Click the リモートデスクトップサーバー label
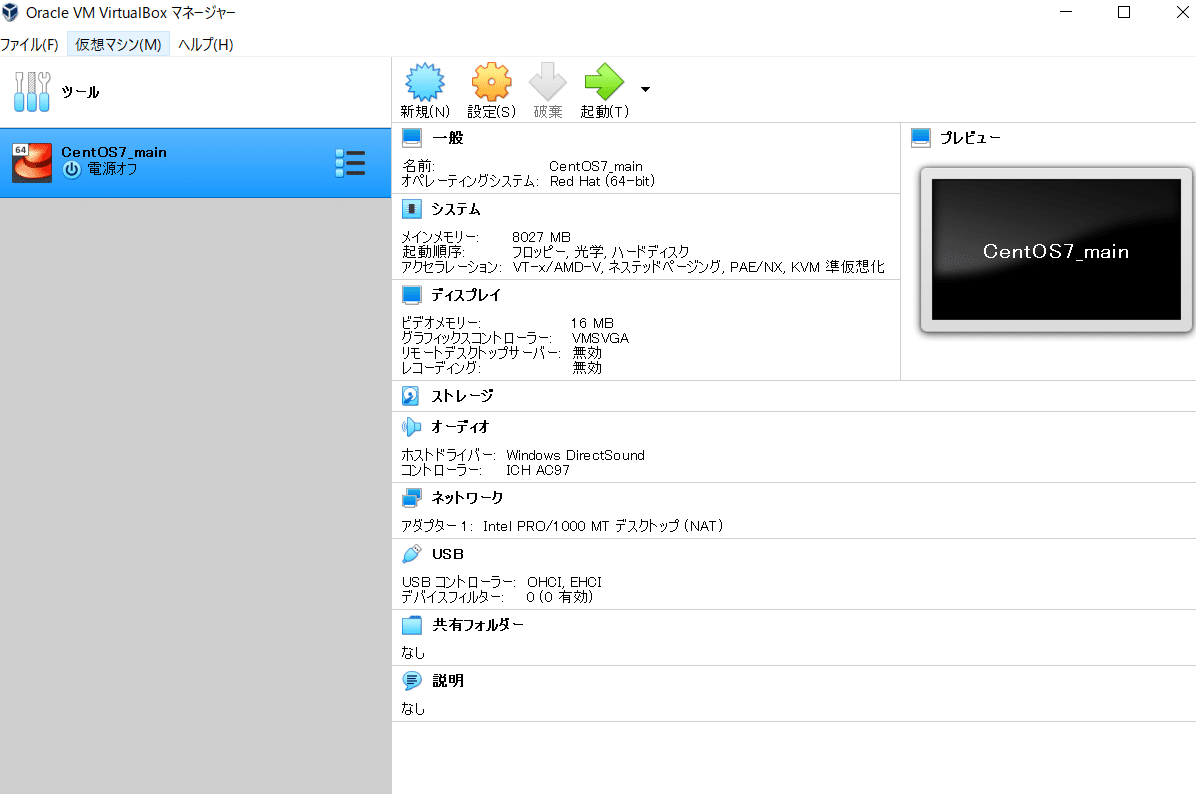The height and width of the screenshot is (794, 1196). 481,353
